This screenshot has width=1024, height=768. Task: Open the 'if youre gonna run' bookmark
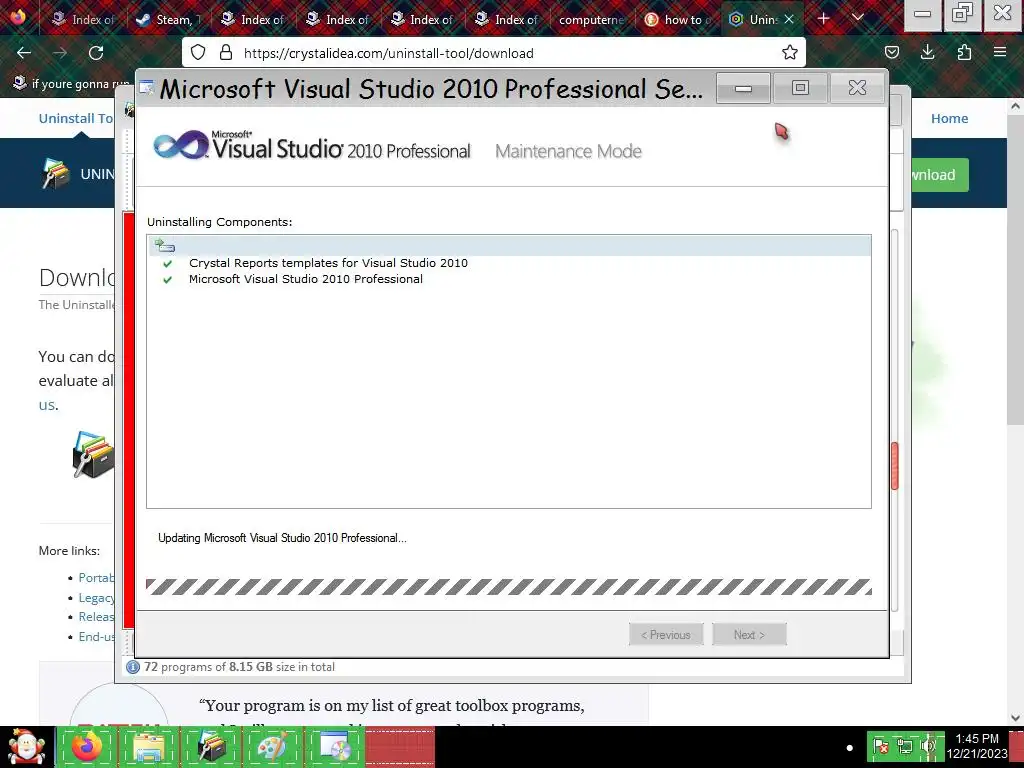[x=72, y=84]
